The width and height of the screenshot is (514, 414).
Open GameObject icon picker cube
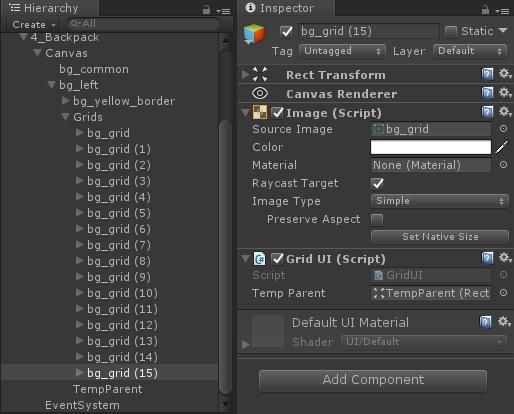254,34
